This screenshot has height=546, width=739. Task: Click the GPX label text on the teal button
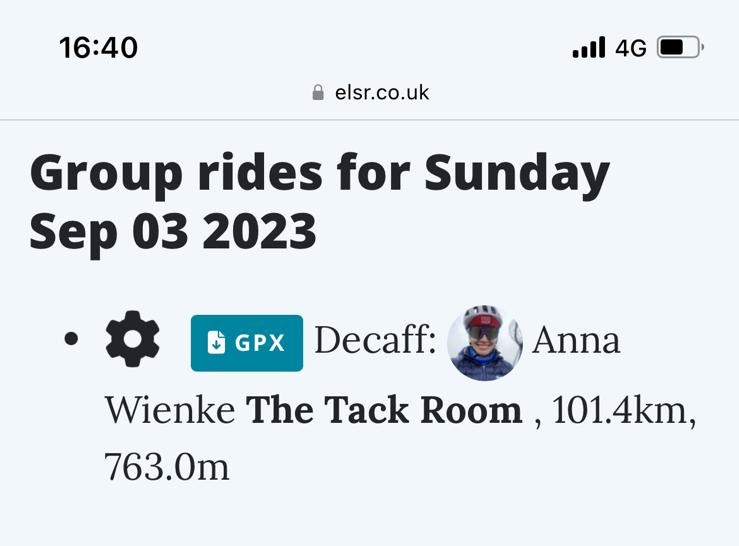point(260,343)
